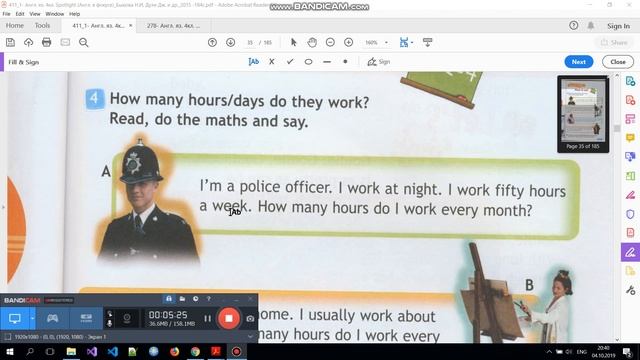640x360 pixels.
Task: Take a Bandicam screenshot with camera icon
Action: pyautogui.click(x=250, y=319)
